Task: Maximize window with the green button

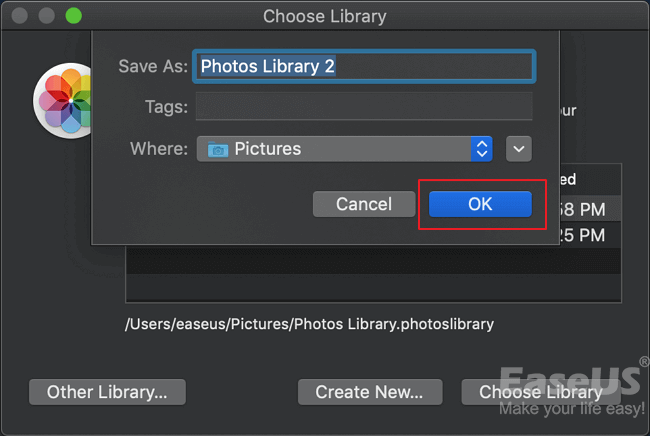Action: click(x=73, y=16)
